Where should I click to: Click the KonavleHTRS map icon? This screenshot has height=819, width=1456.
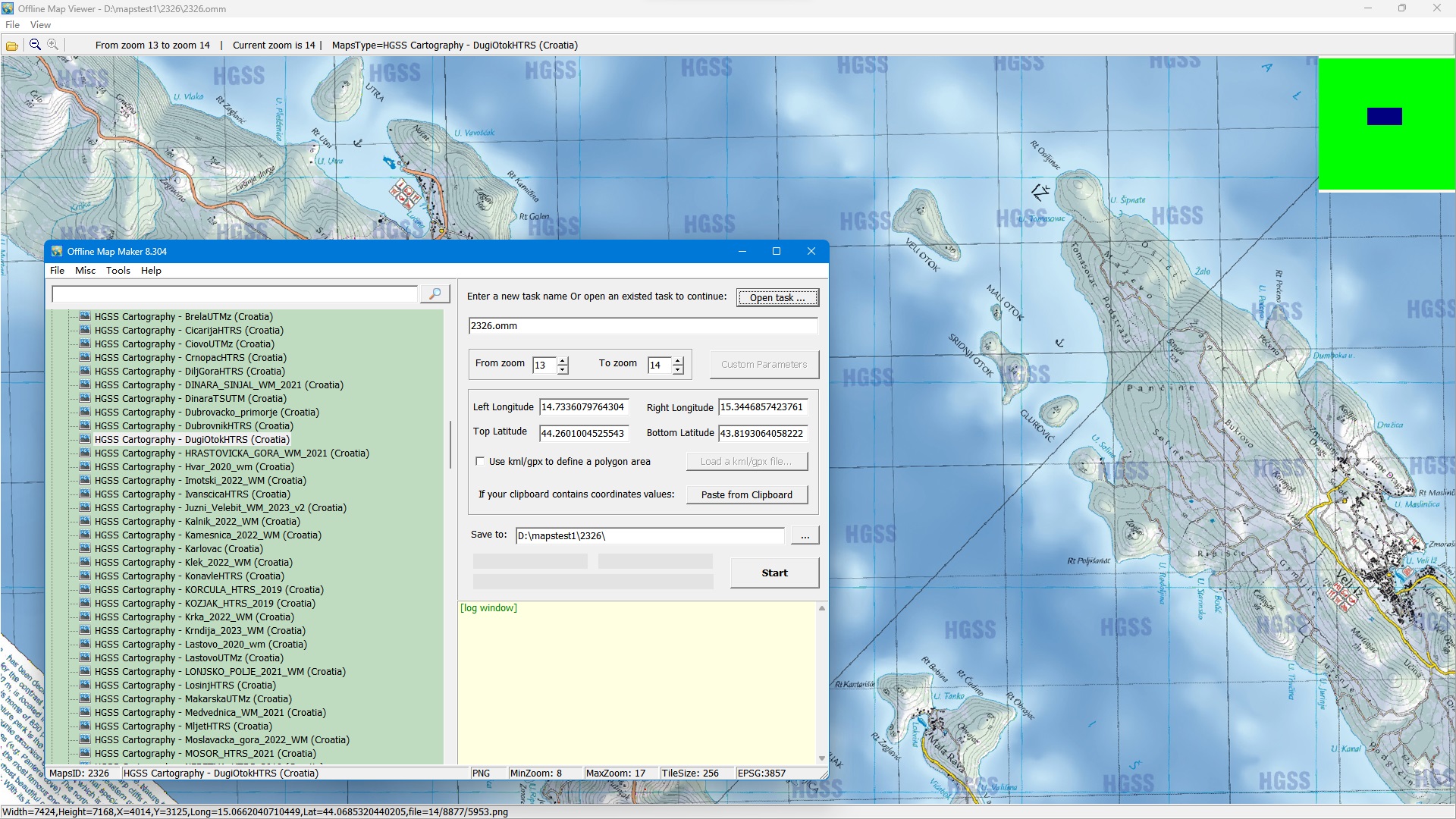85,576
